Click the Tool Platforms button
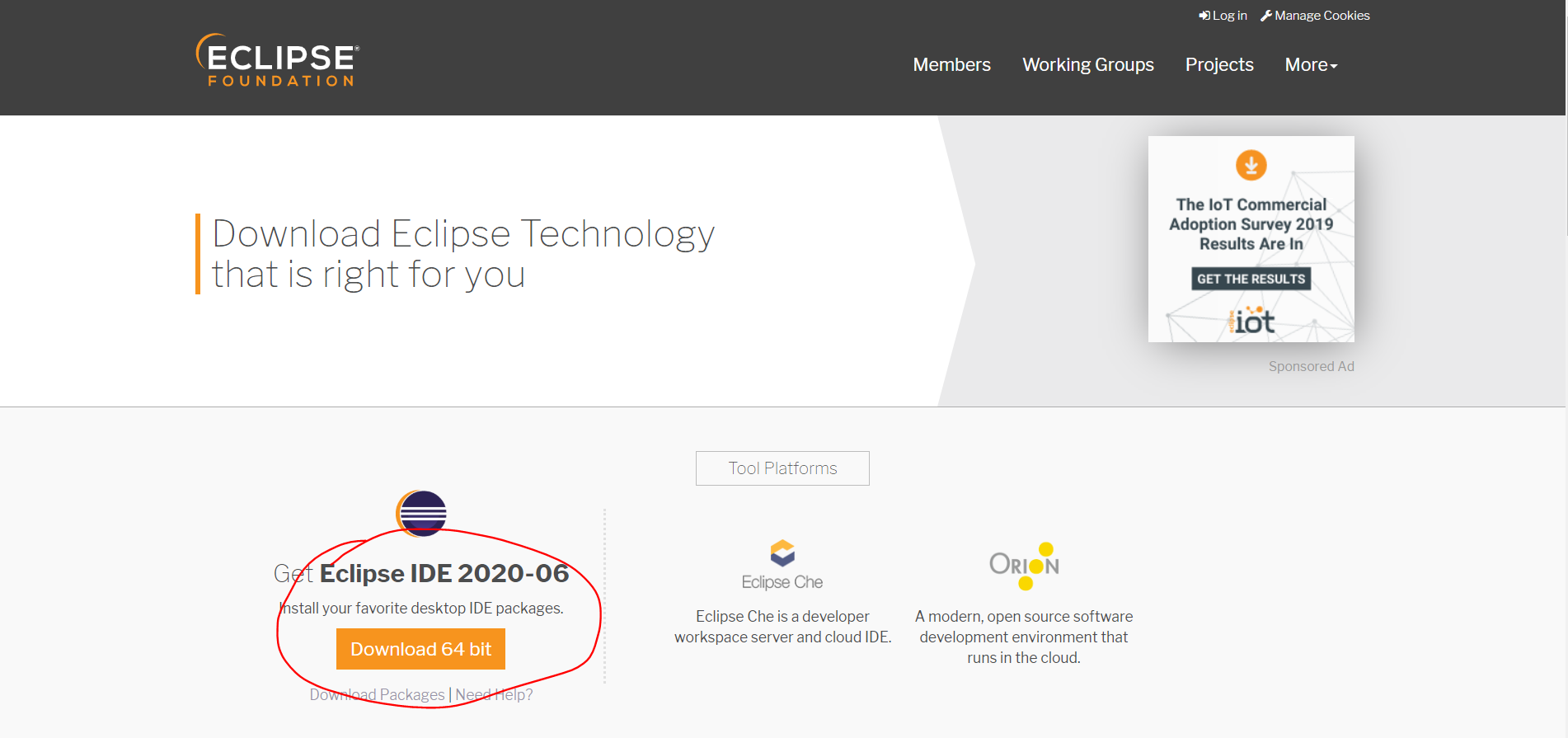The width and height of the screenshot is (1568, 738). (x=782, y=468)
